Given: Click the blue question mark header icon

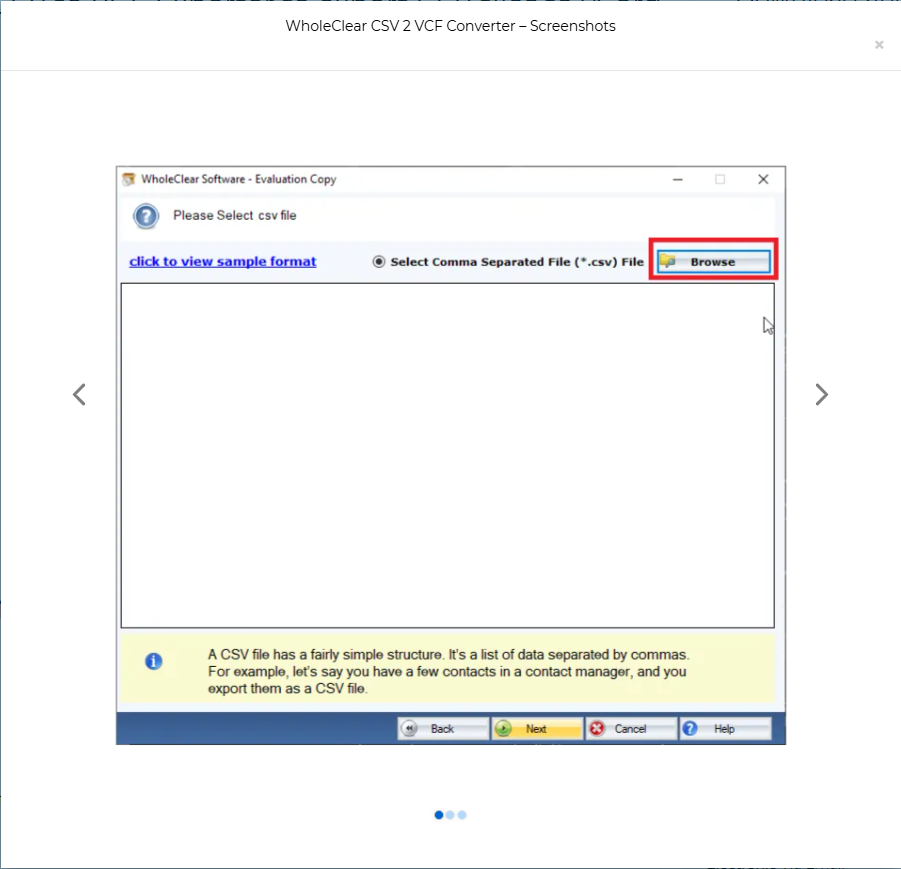Looking at the screenshot, I should [146, 217].
